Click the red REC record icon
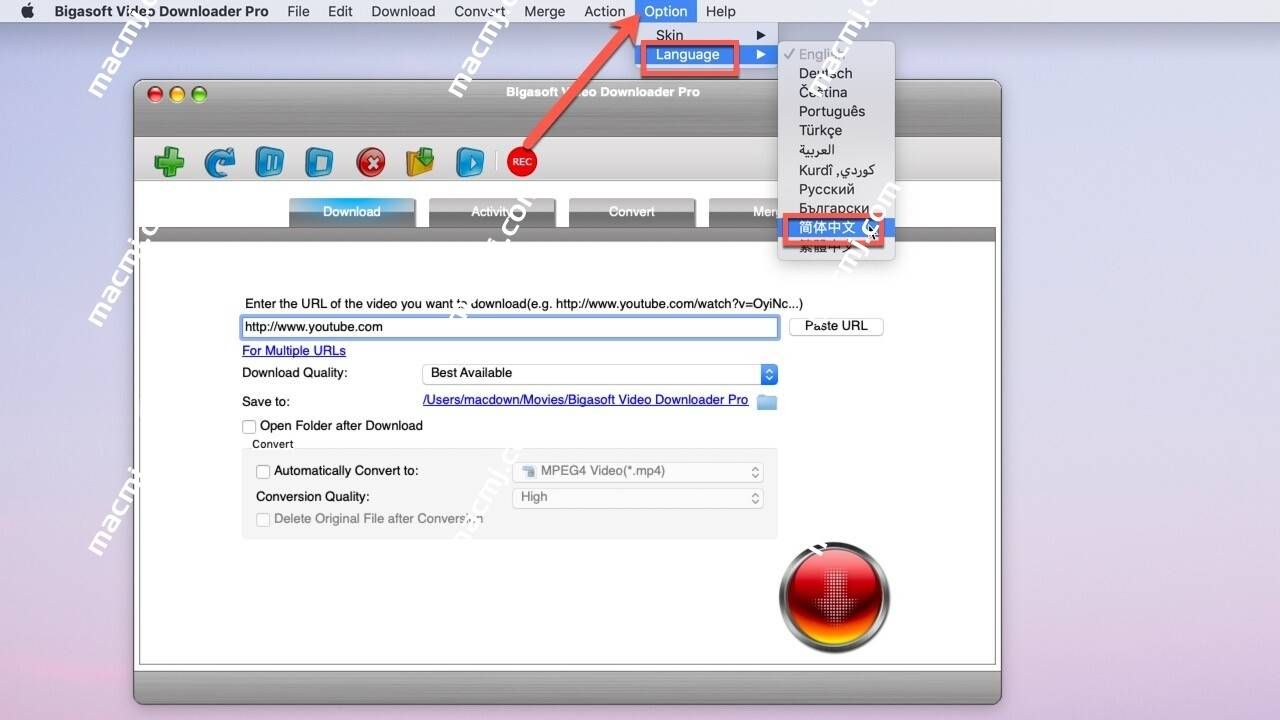Screen dimensions: 1280x720 click(522, 161)
